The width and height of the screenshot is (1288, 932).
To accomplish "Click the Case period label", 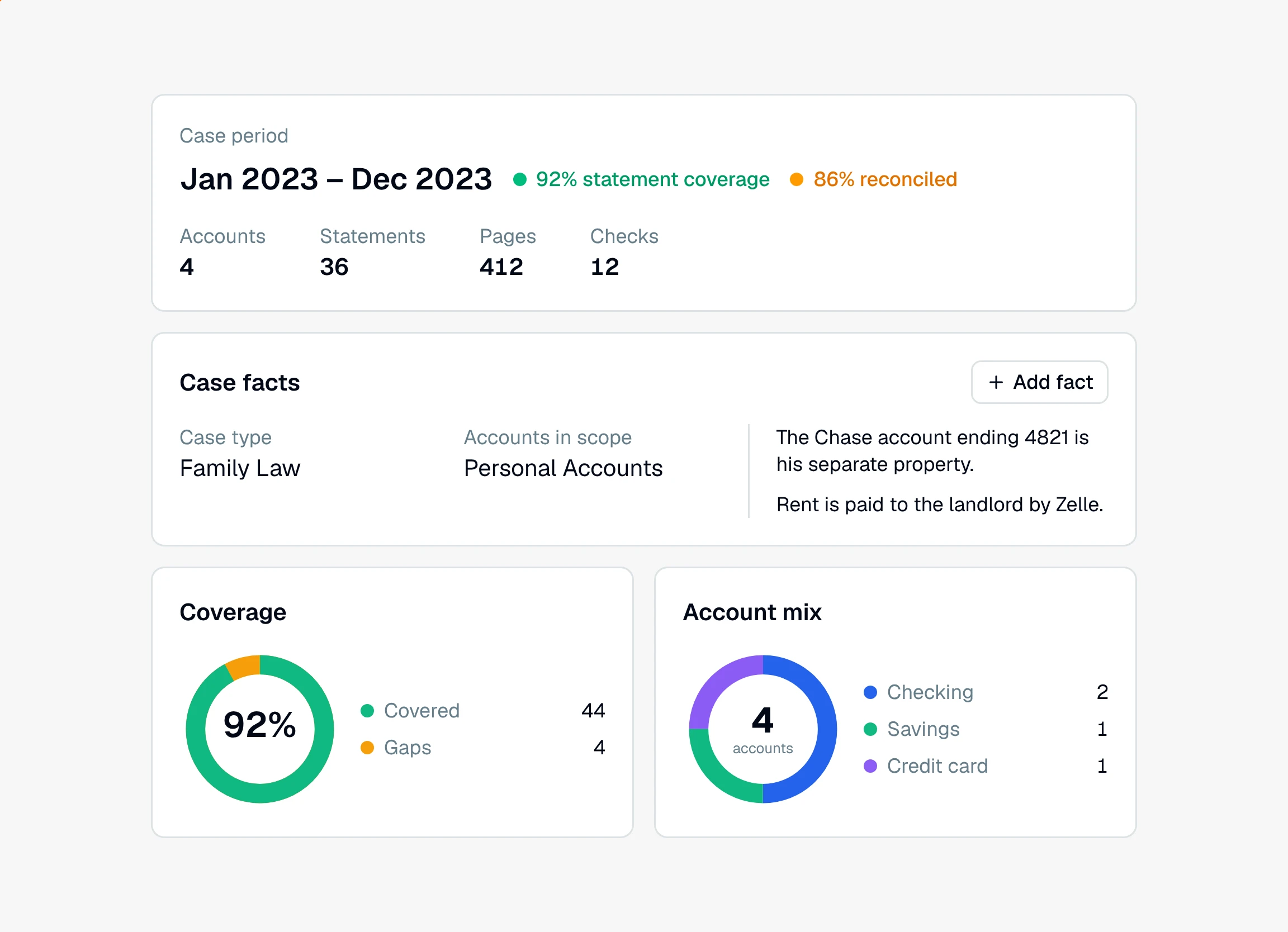I will tap(234, 136).
